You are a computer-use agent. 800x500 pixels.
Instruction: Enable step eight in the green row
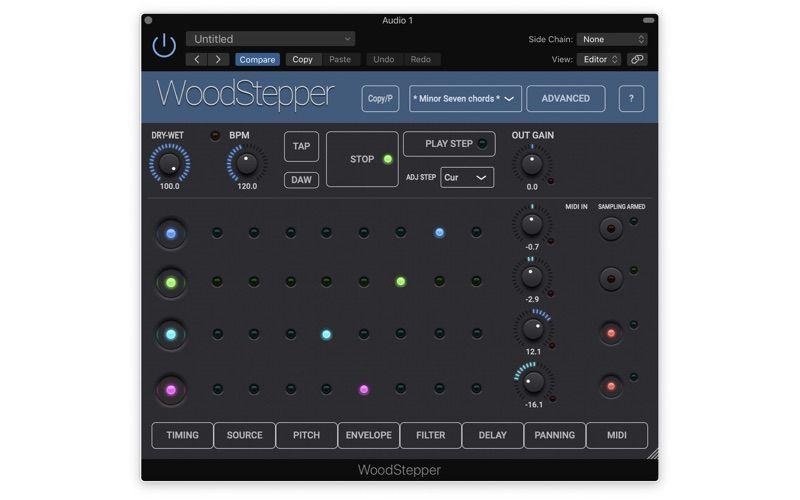477,281
